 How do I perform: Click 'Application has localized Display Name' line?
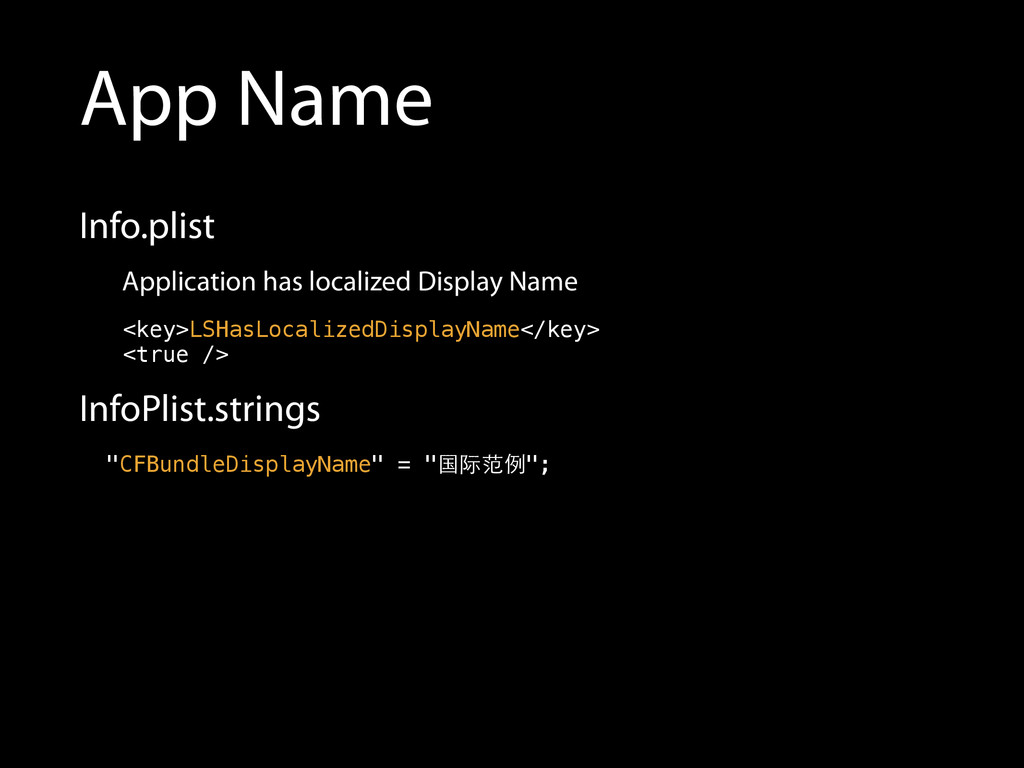[x=350, y=282]
